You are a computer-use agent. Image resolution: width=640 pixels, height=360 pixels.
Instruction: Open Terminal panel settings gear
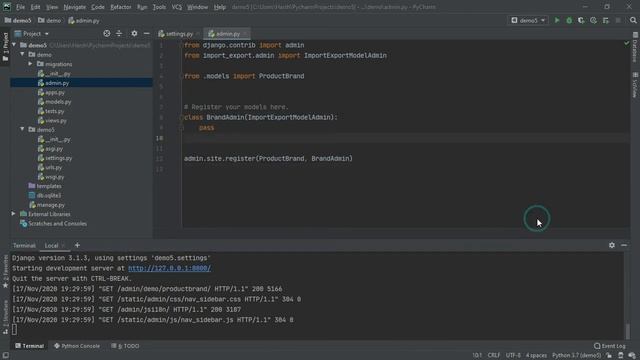(x=612, y=245)
